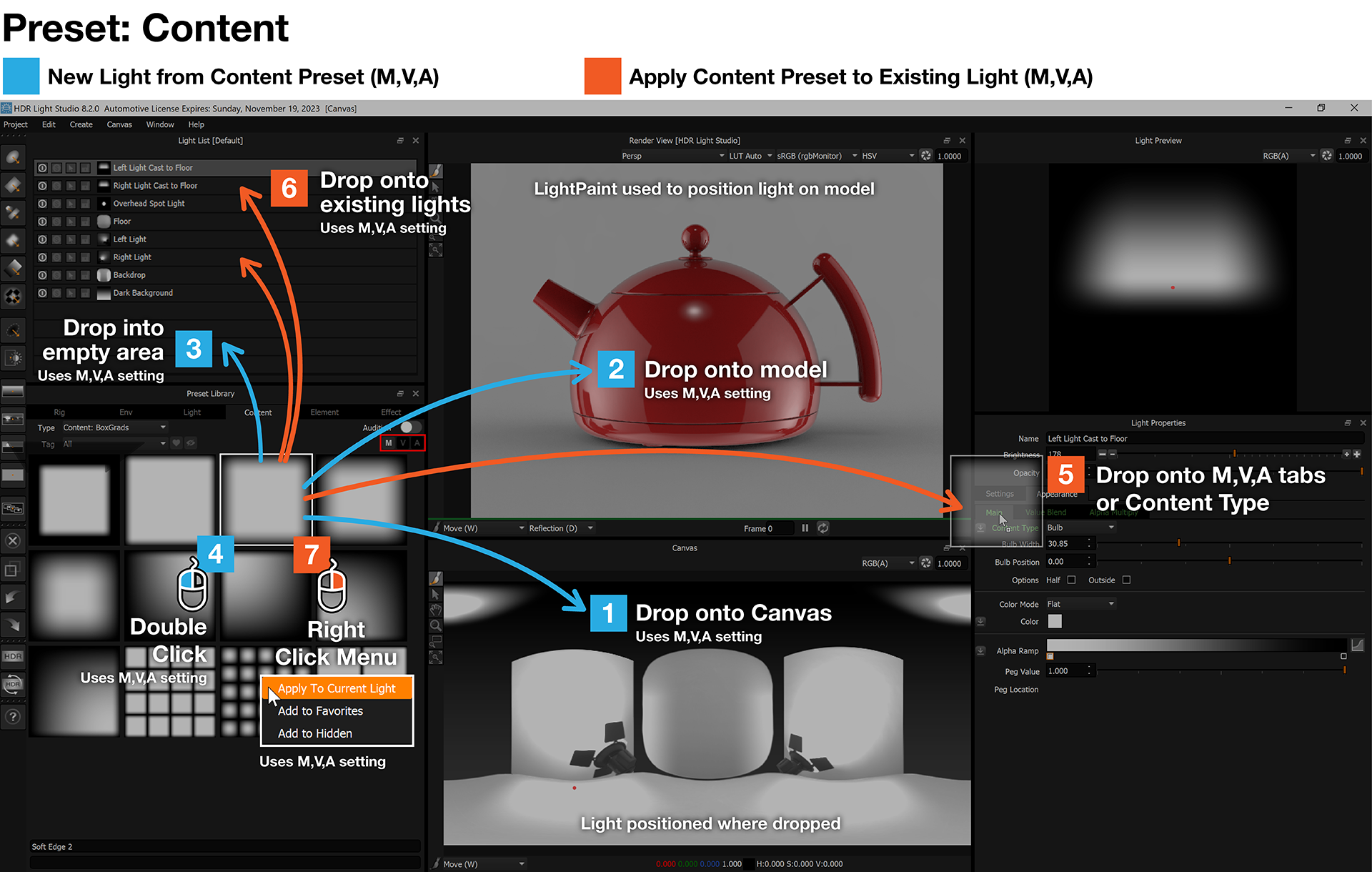Click the download arrow icon beside Color
1372x872 pixels.
coord(981,622)
